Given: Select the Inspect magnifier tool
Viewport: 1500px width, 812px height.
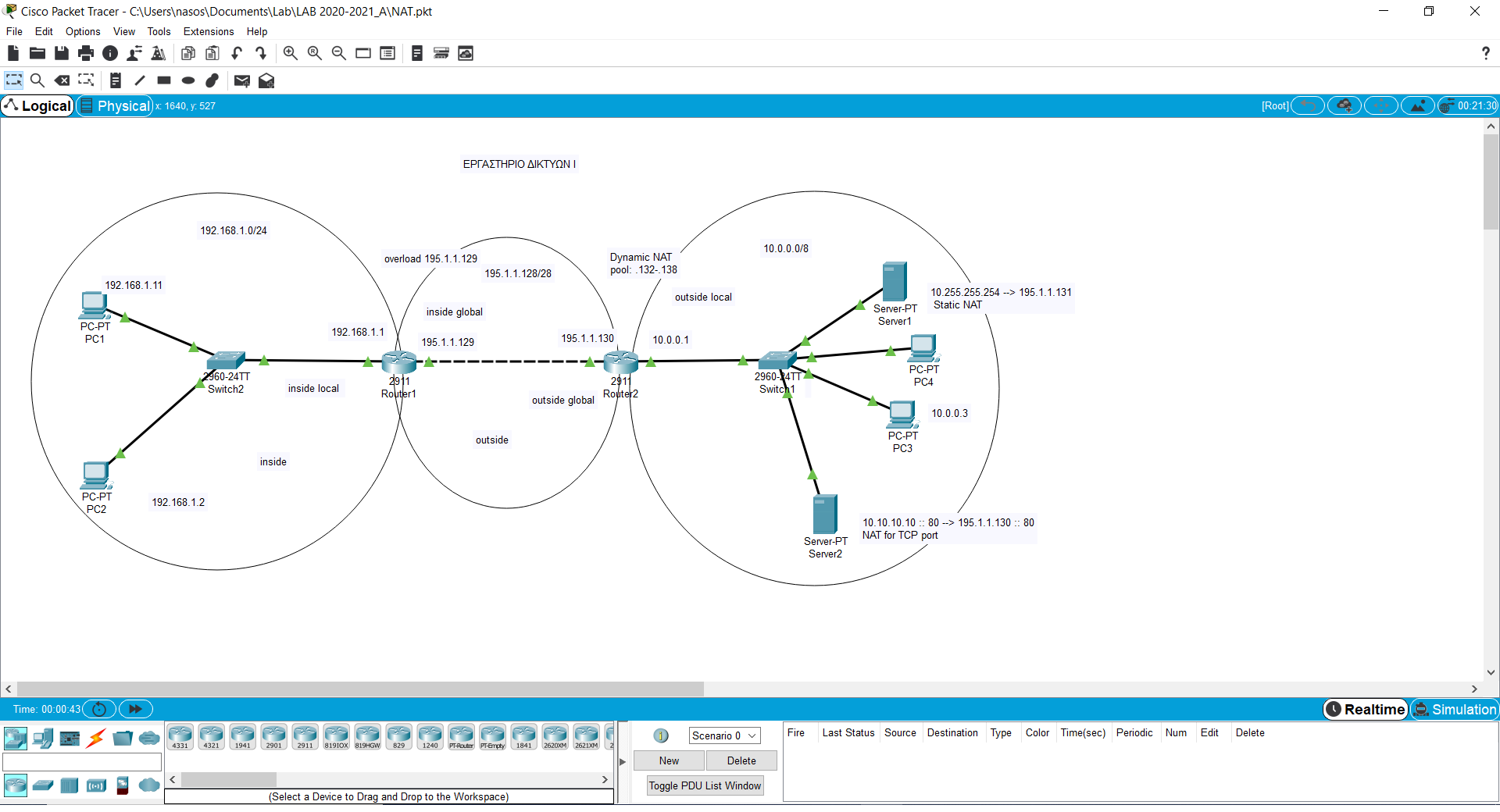Looking at the screenshot, I should [37, 80].
